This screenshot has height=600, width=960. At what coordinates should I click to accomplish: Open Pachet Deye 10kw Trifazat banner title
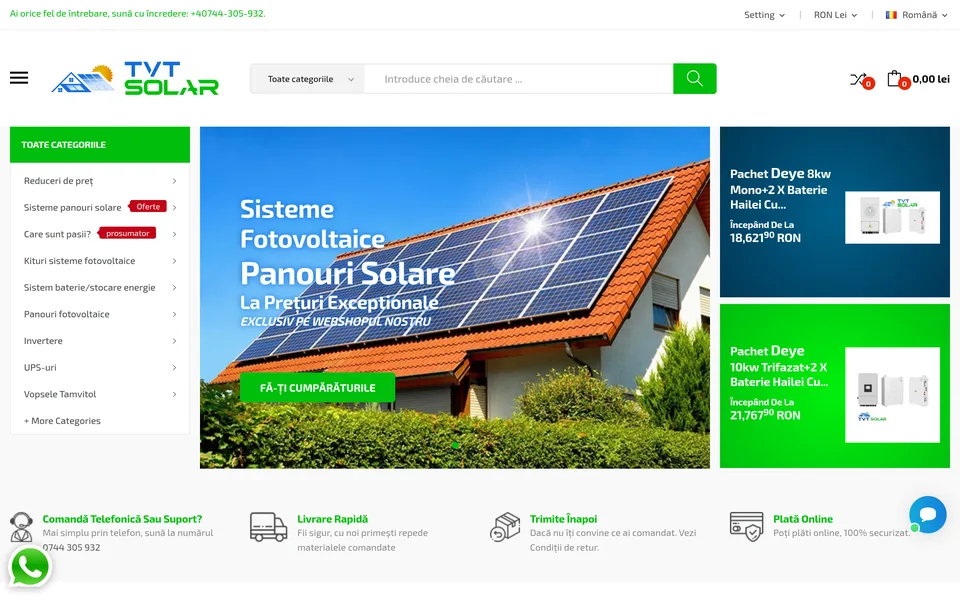coord(779,366)
